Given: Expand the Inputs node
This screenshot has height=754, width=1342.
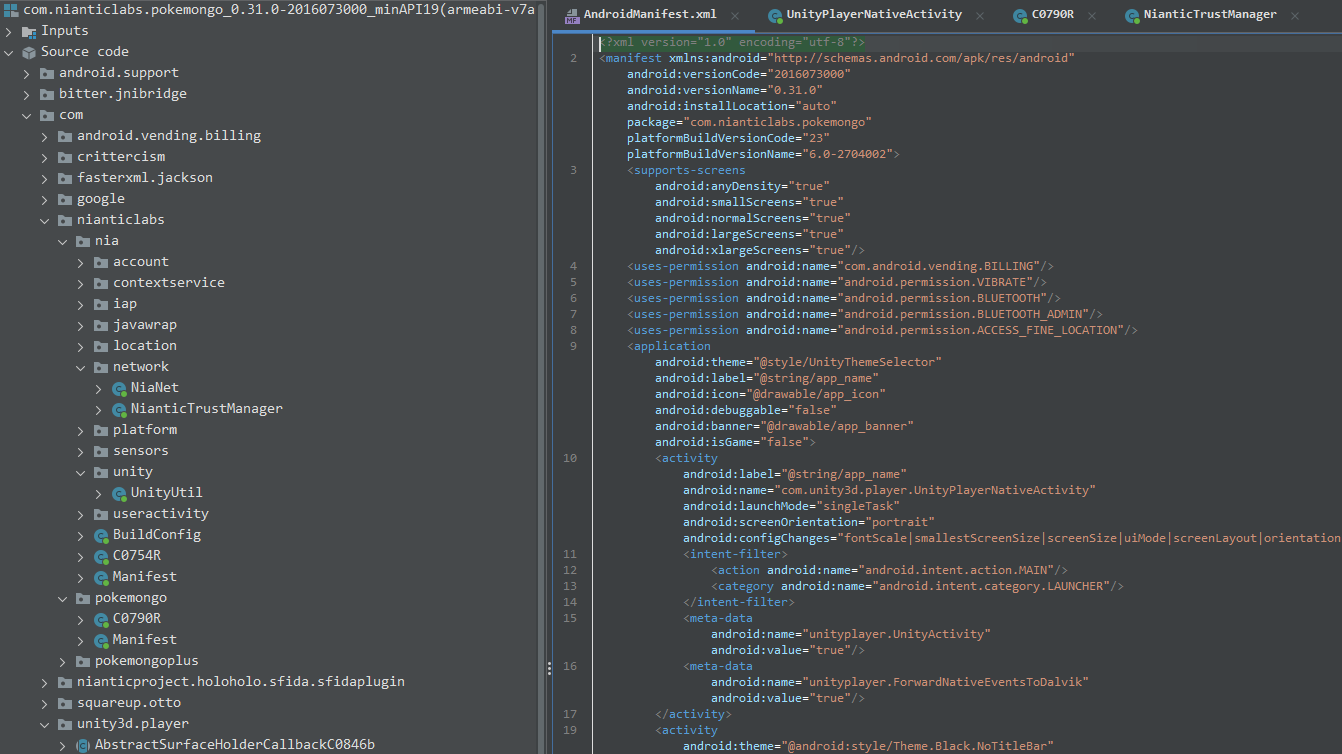Looking at the screenshot, I should 9,31.
